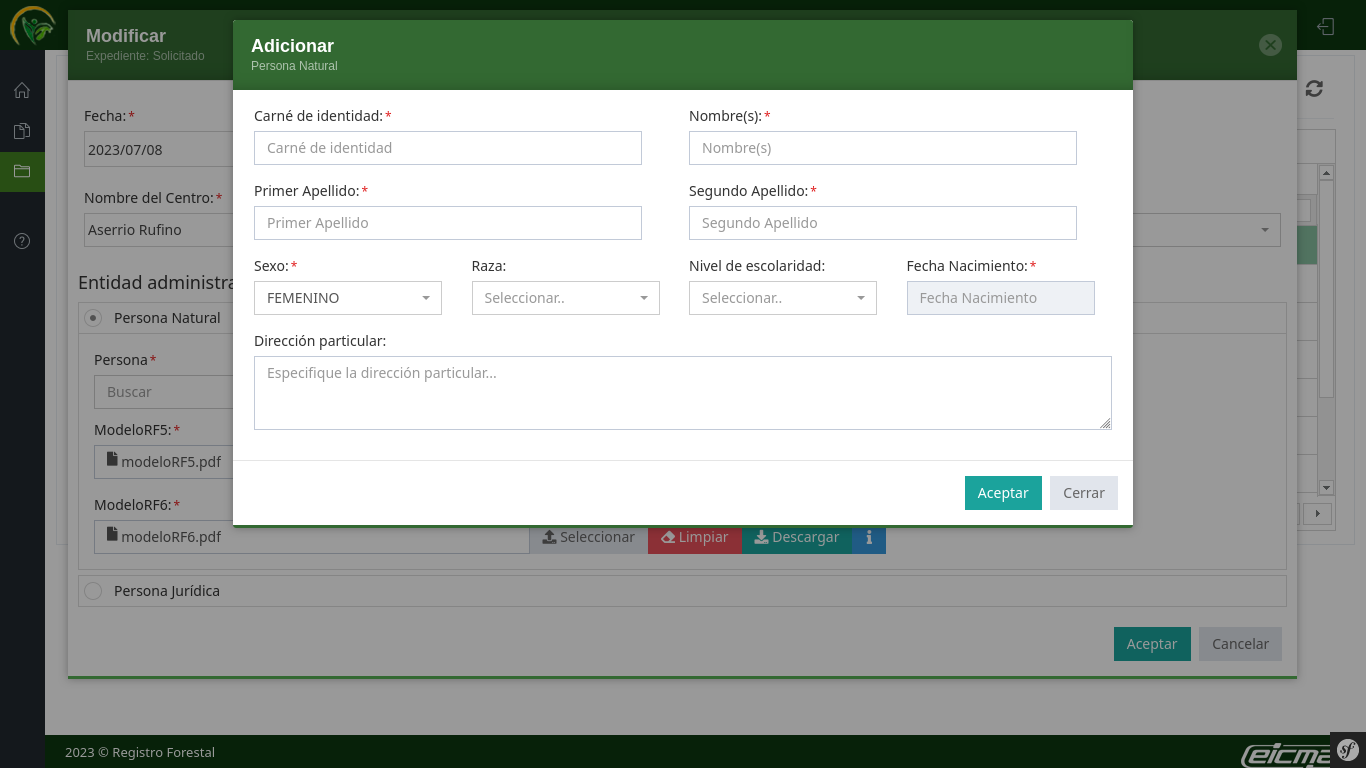Click the Descargar button for modeloRF6
The image size is (1366, 768).
click(796, 538)
